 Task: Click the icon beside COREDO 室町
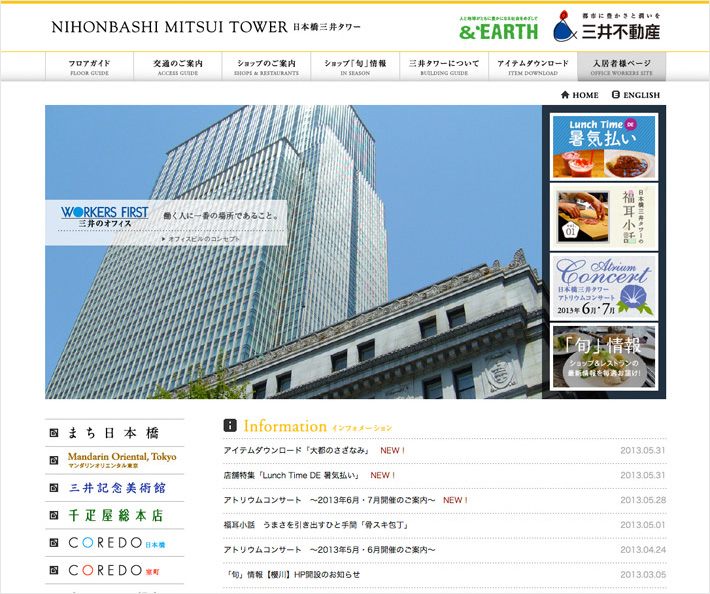click(54, 570)
